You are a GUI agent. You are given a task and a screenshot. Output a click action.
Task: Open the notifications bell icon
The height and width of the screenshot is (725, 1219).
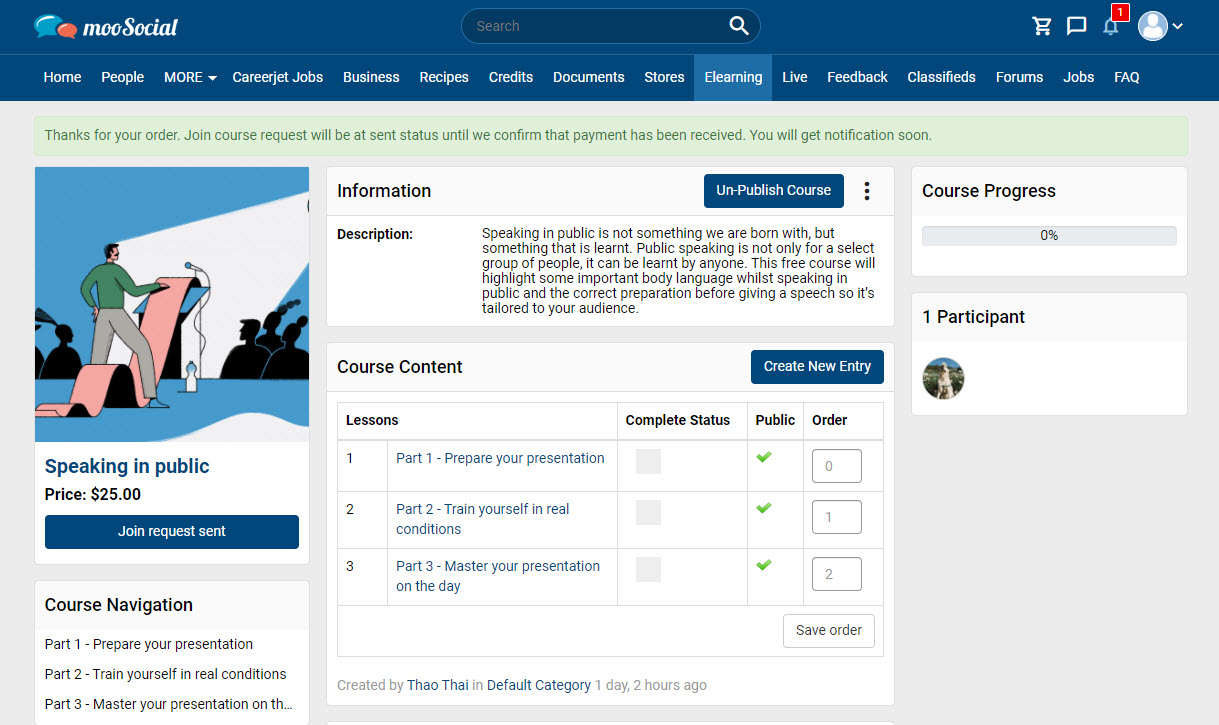coord(1110,27)
